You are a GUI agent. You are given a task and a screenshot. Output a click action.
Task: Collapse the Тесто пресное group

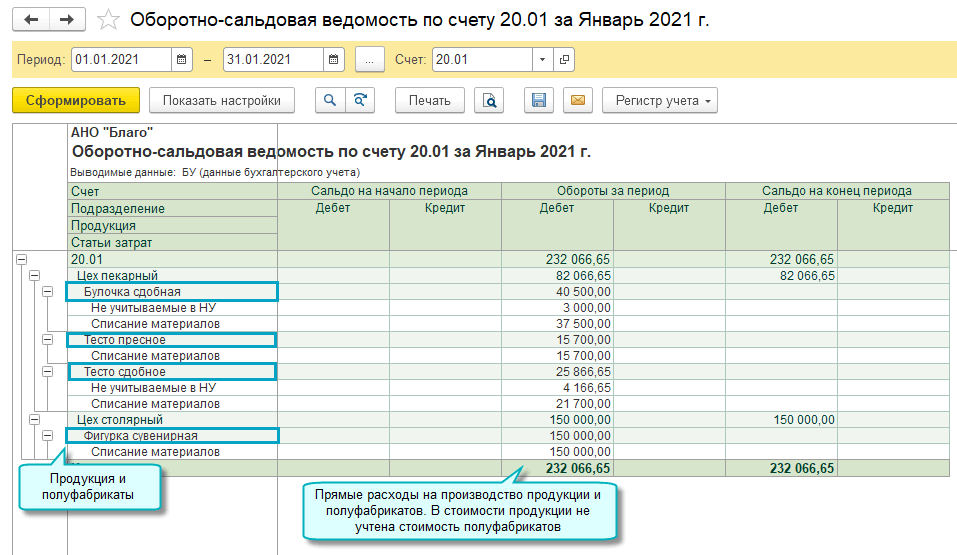click(x=47, y=339)
